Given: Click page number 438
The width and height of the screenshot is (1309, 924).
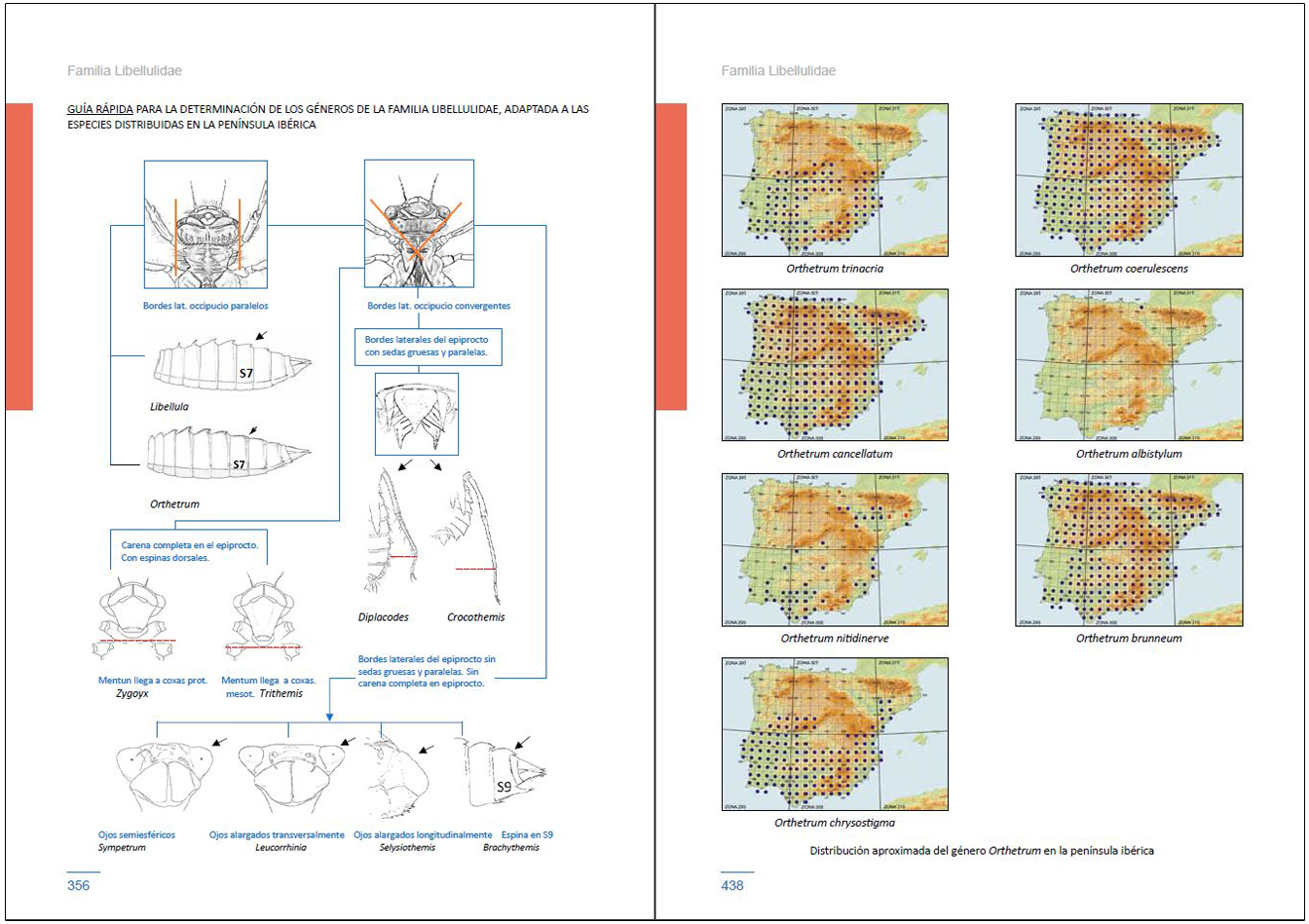Looking at the screenshot, I should coord(732,886).
